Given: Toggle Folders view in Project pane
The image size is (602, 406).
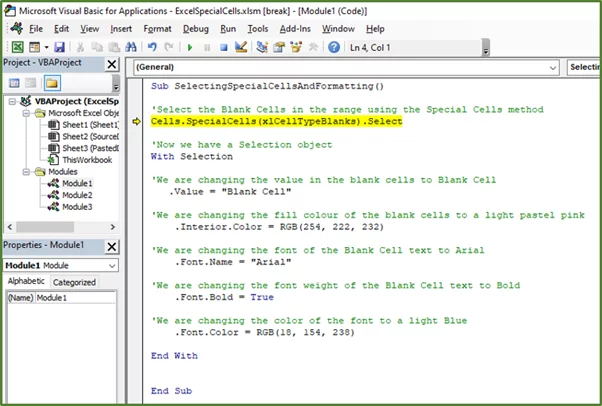Looking at the screenshot, I should coord(52,83).
